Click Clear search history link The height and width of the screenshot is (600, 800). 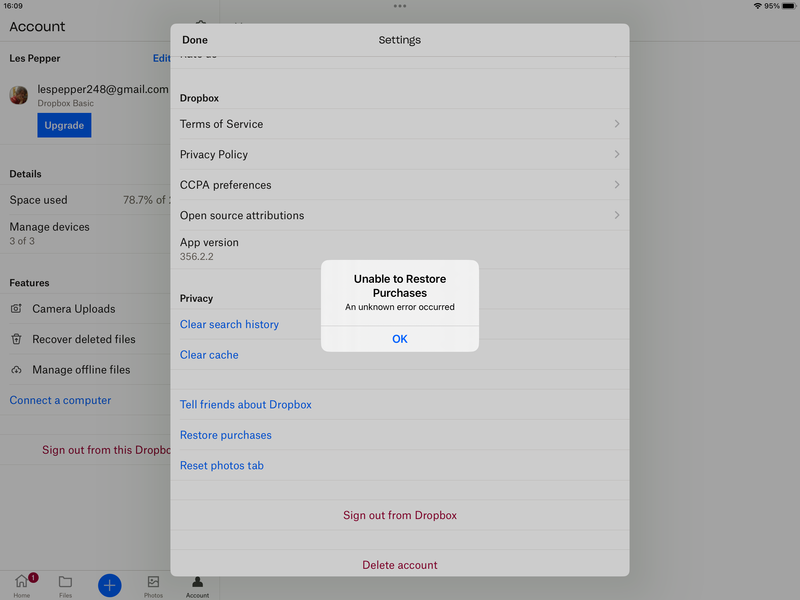point(229,324)
